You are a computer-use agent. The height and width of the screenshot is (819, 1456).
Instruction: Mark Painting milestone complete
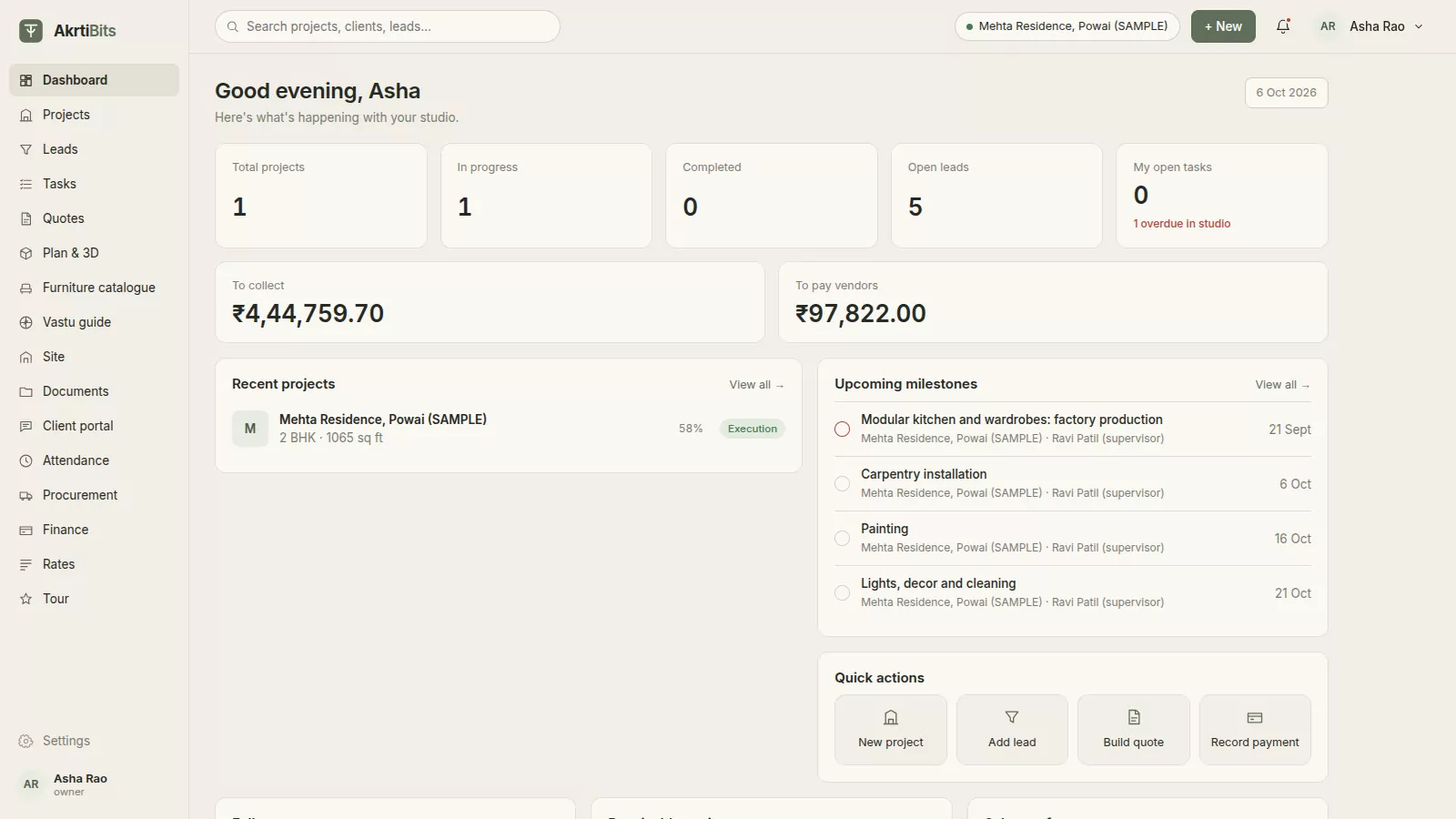(x=843, y=538)
